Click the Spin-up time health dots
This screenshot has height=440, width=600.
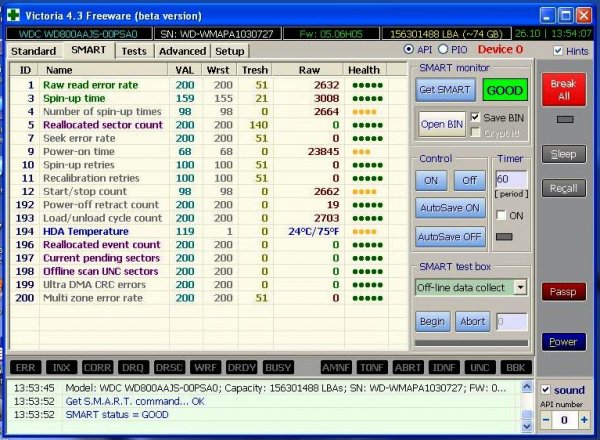point(367,99)
